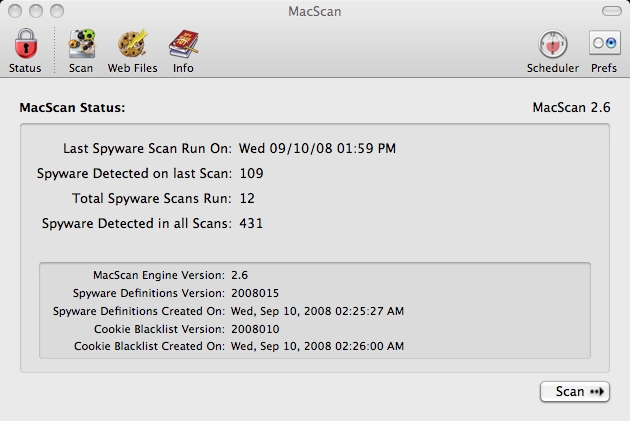Click the MacScan window title text
This screenshot has height=421, width=630.
pyautogui.click(x=314, y=11)
